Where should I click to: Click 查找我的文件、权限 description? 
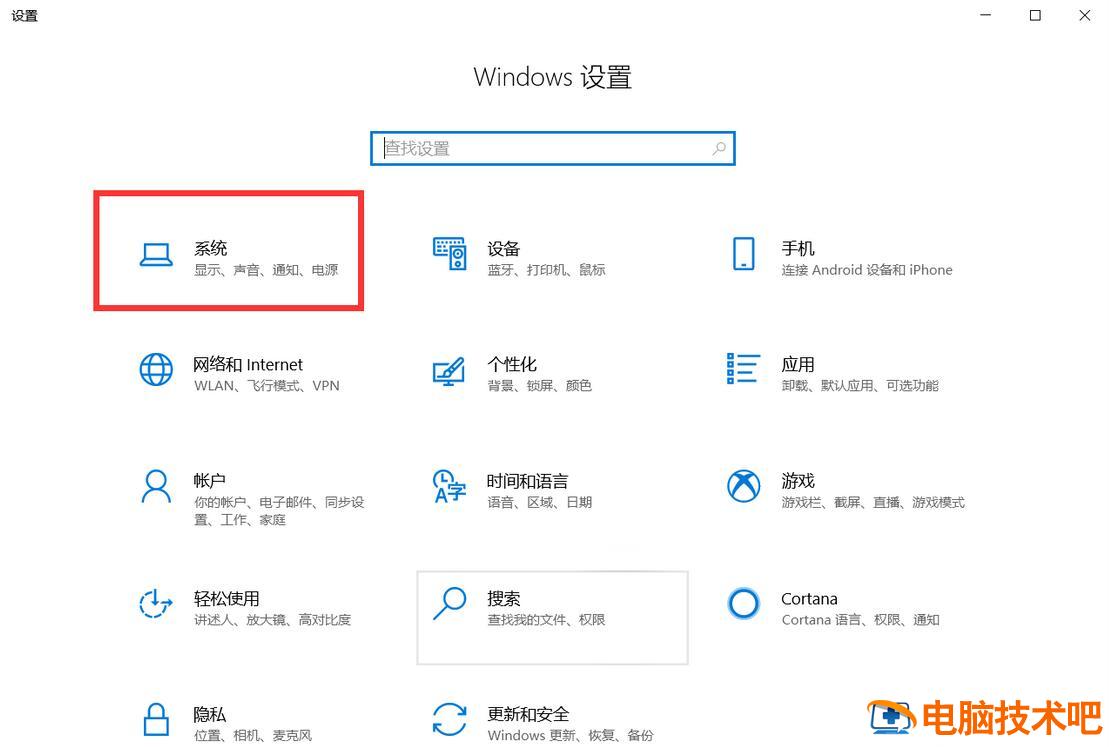(546, 620)
